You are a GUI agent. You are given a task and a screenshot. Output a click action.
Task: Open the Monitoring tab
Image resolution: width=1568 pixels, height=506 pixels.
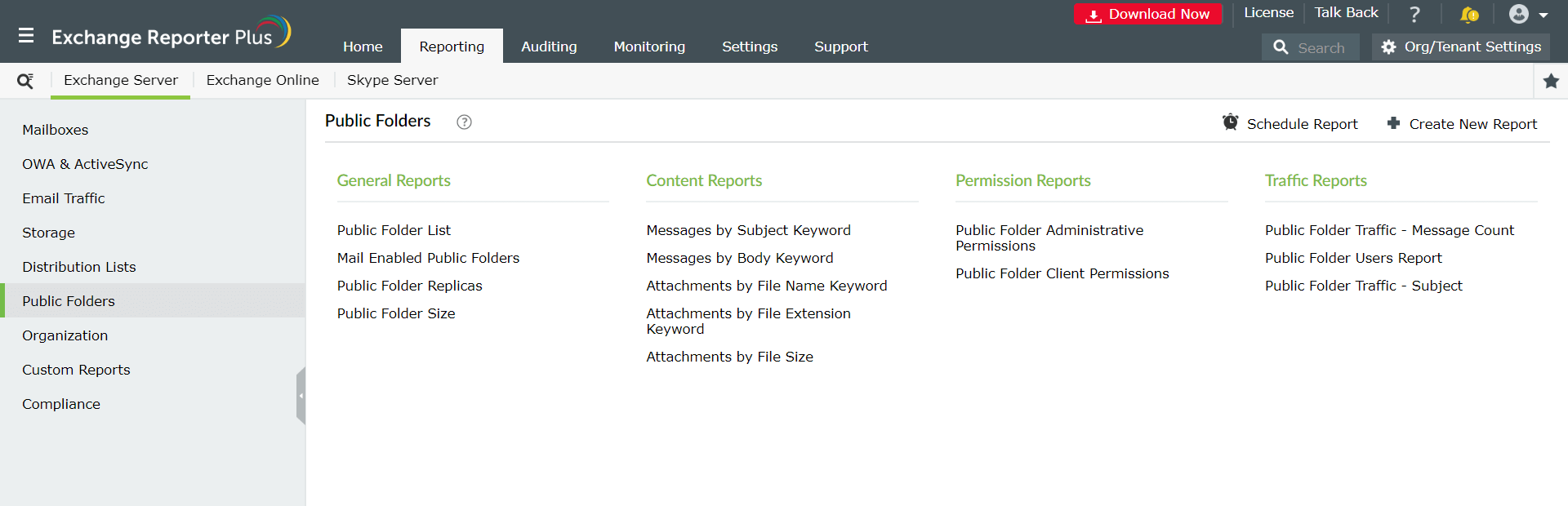649,47
